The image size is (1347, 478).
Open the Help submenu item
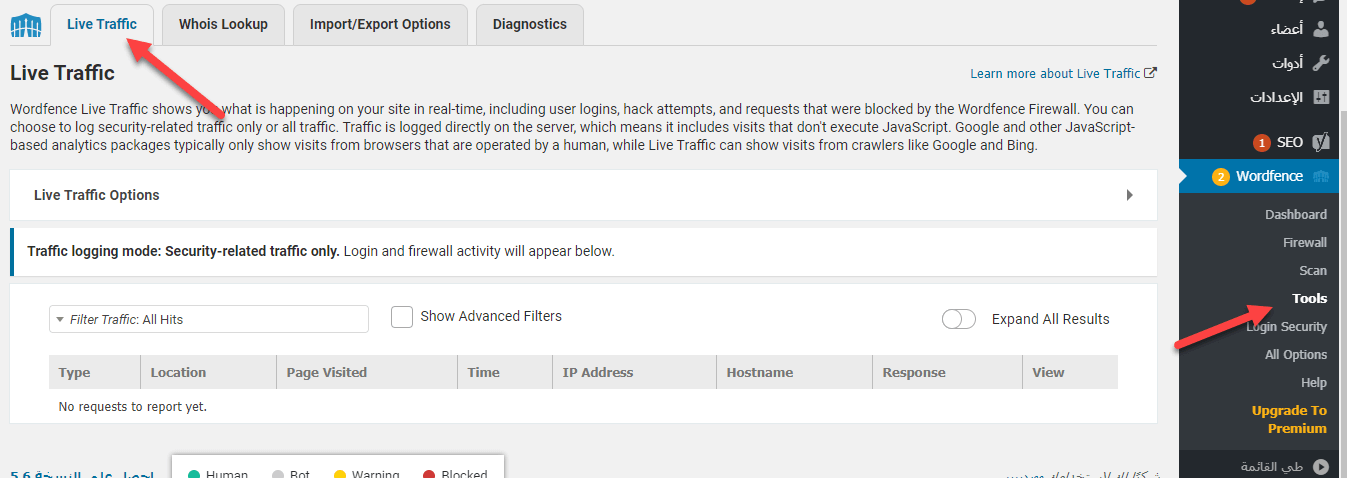pyautogui.click(x=1314, y=382)
